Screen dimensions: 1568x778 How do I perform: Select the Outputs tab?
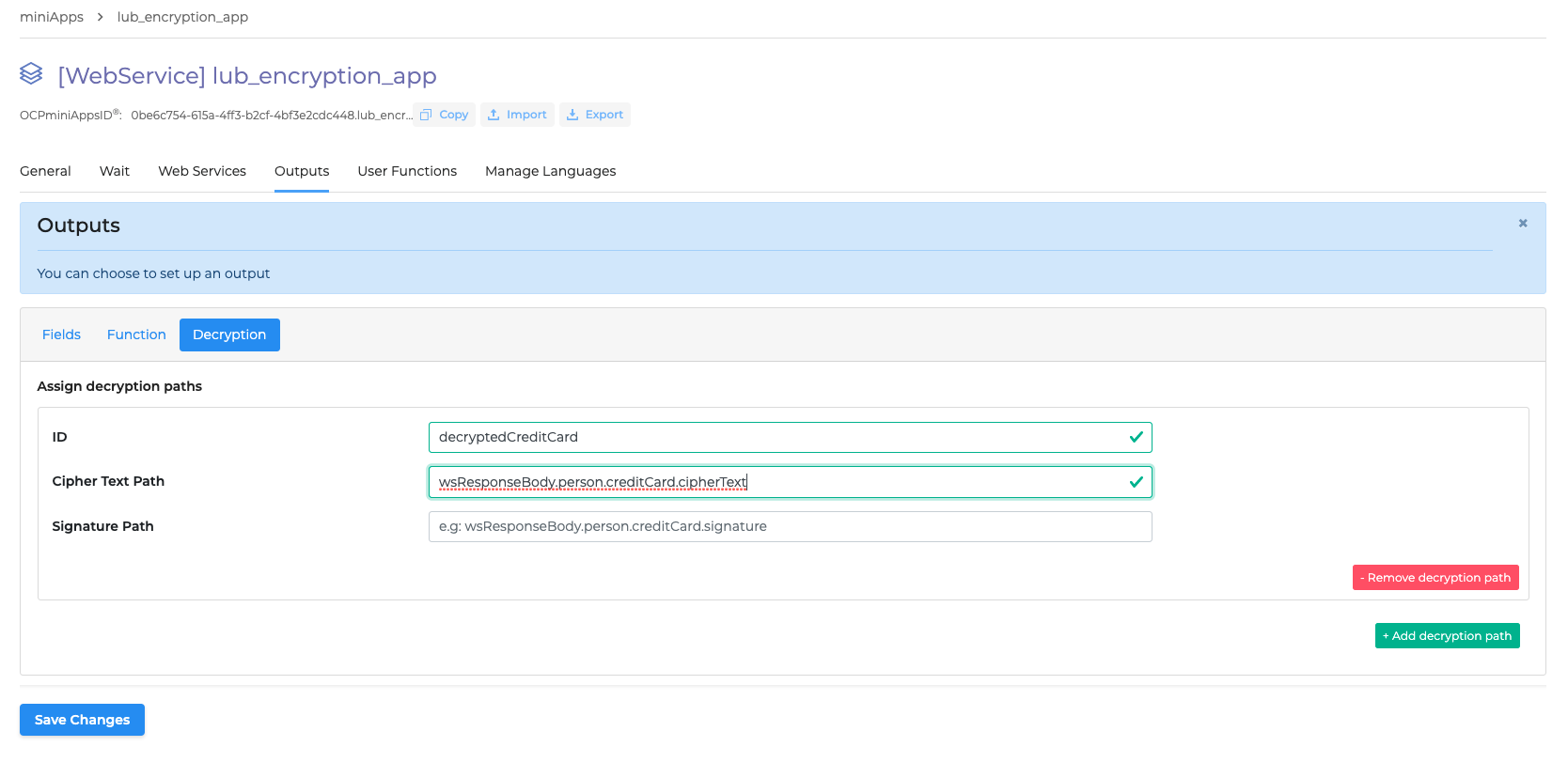302,171
